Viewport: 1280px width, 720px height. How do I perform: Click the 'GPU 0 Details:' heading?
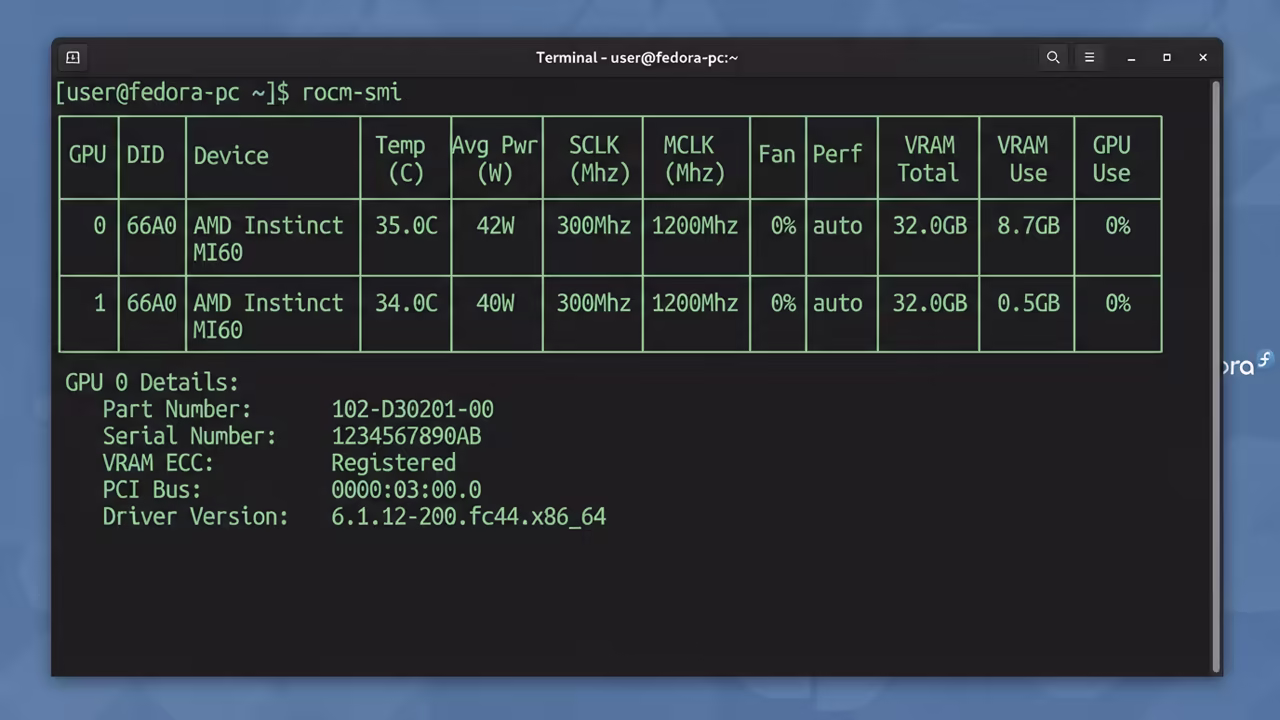[152, 383]
